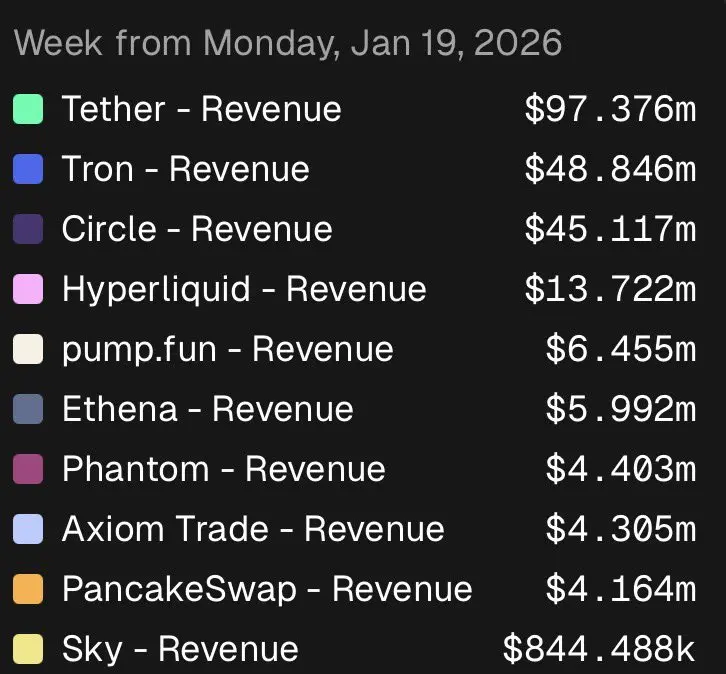Image resolution: width=726 pixels, height=674 pixels.
Task: Click Tether's $97.376m revenue value
Action: point(609,109)
